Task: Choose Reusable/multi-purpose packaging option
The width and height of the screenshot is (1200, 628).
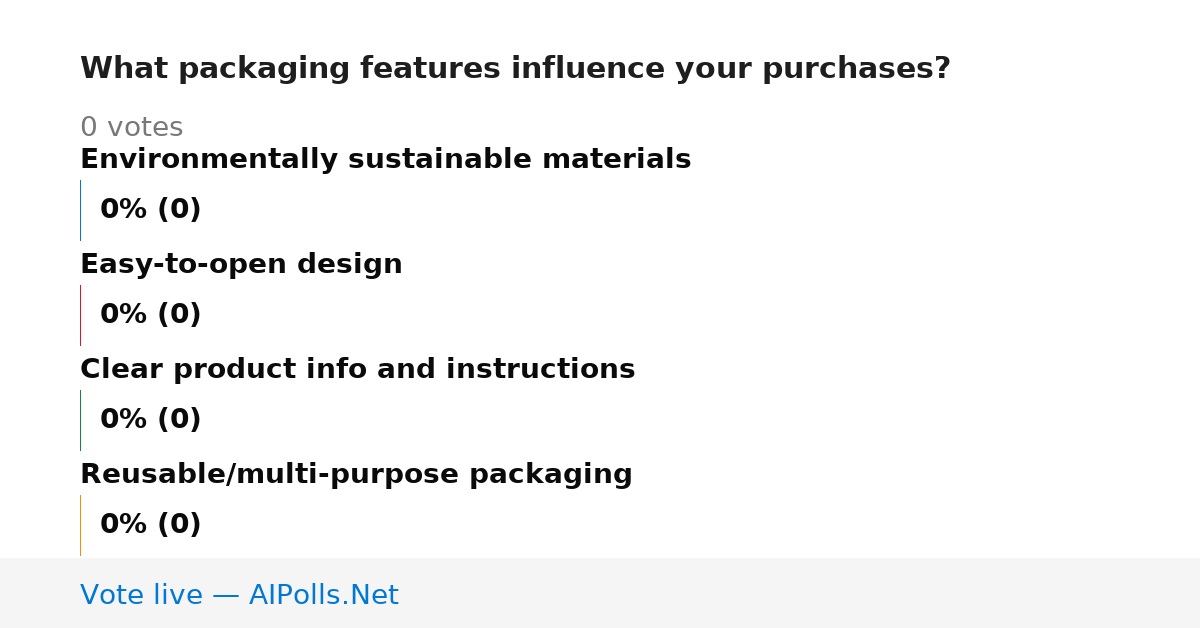Action: click(x=356, y=475)
